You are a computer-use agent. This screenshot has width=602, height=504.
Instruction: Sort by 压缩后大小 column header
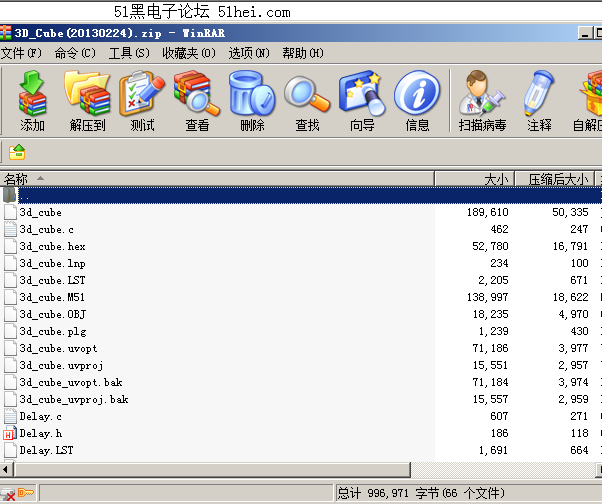click(x=554, y=179)
